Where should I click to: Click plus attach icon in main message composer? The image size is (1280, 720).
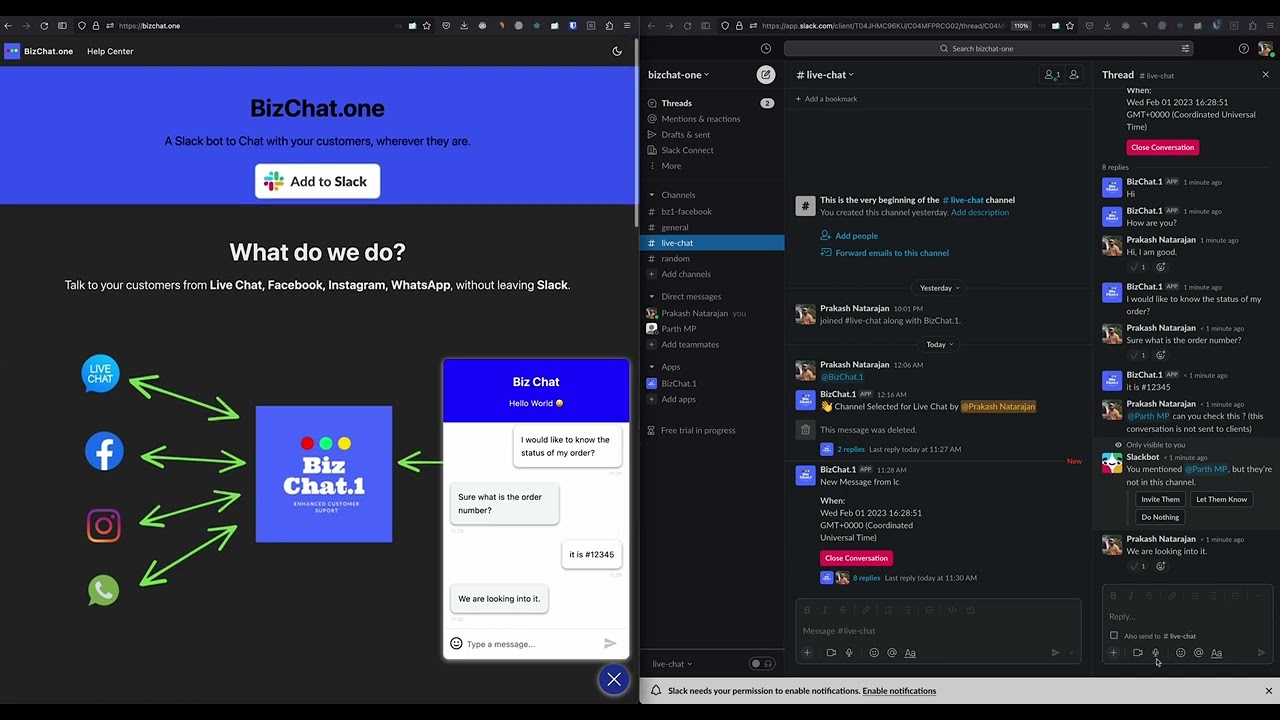coord(807,653)
